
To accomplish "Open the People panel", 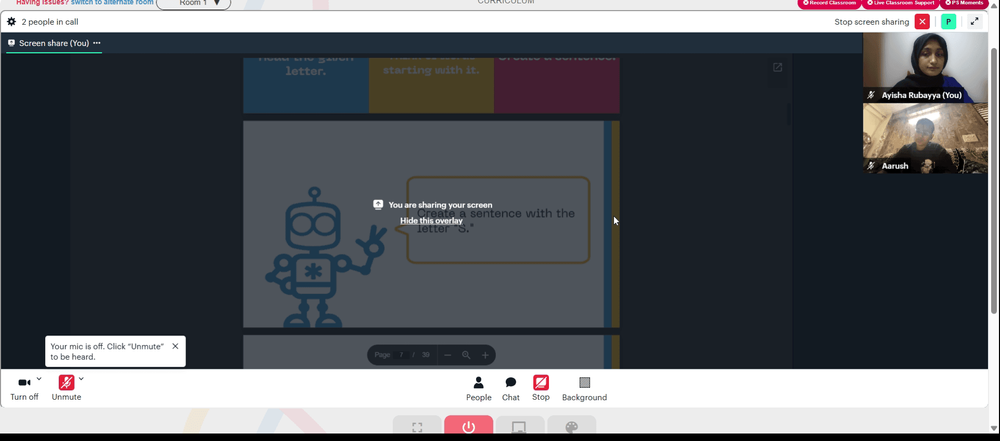I will (x=478, y=389).
